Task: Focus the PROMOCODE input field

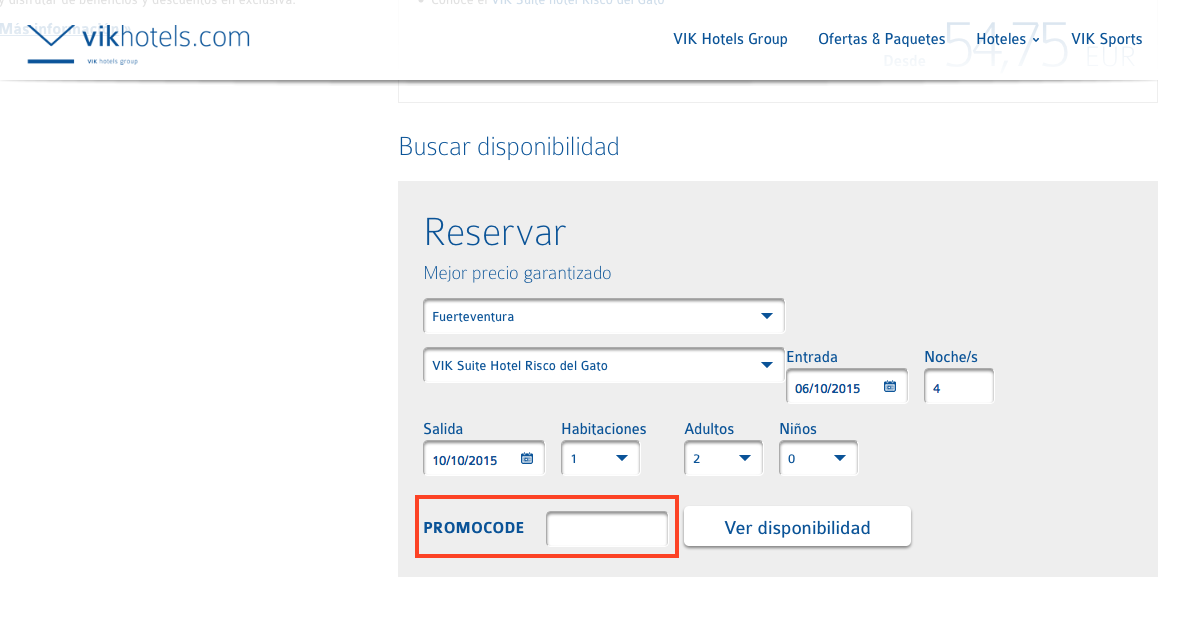Action: point(607,529)
